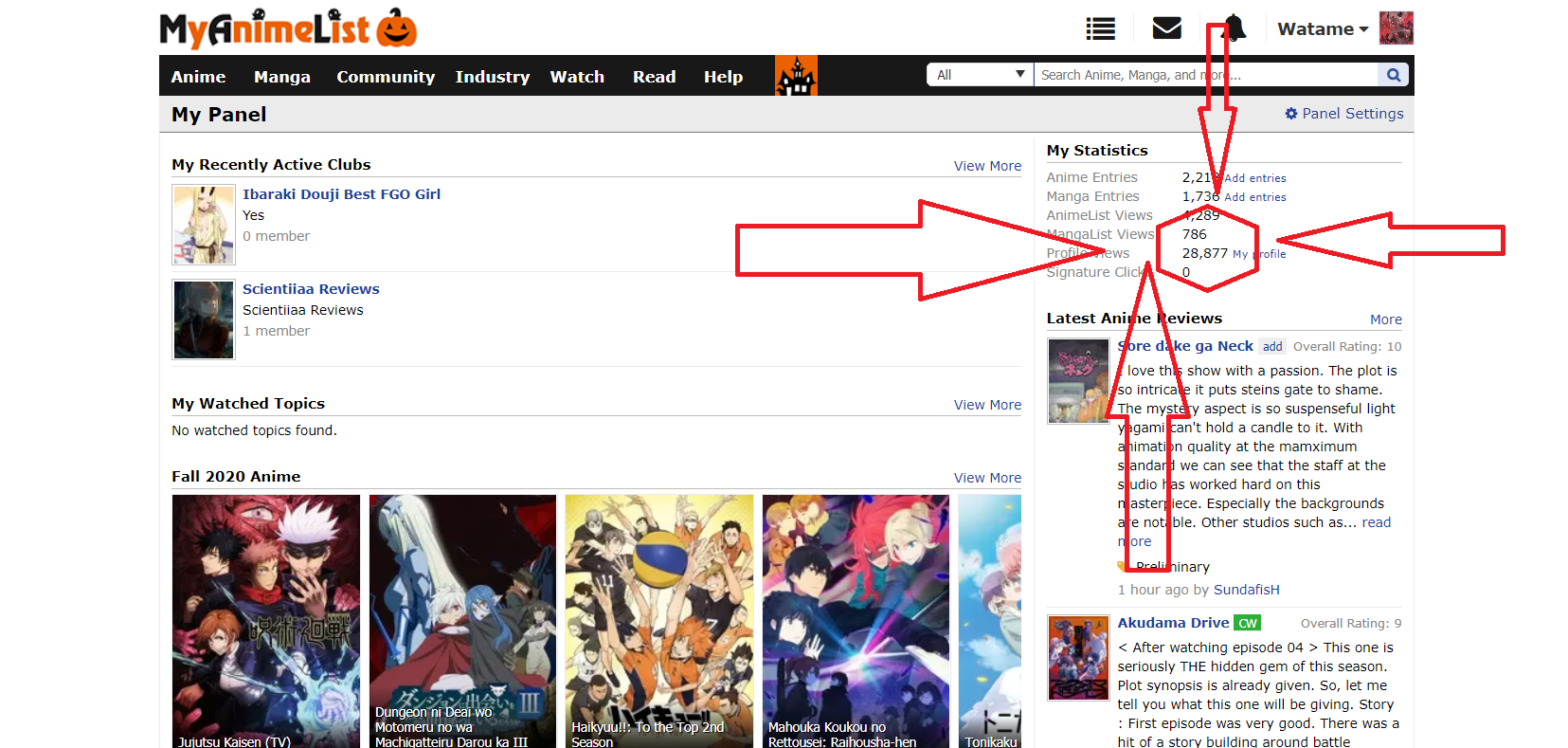Open the All search category dropdown
1568x748 pixels.
point(980,75)
